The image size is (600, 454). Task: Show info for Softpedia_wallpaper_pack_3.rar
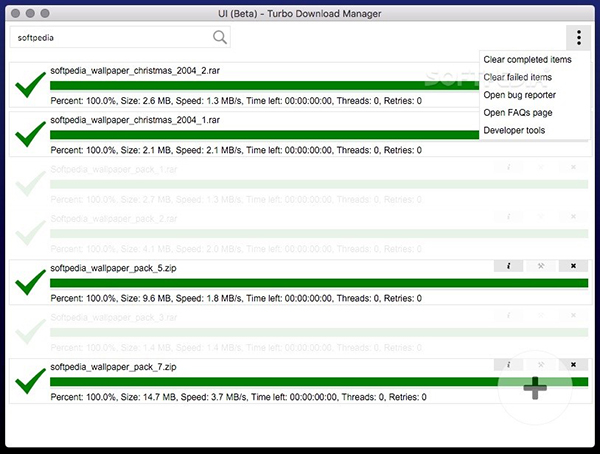(x=508, y=315)
